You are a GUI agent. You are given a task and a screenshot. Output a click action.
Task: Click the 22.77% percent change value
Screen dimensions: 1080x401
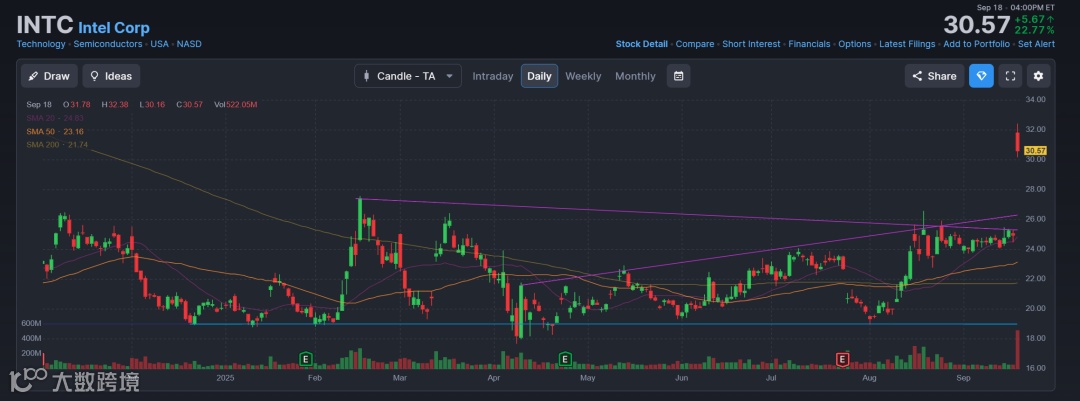[x=1033, y=30]
